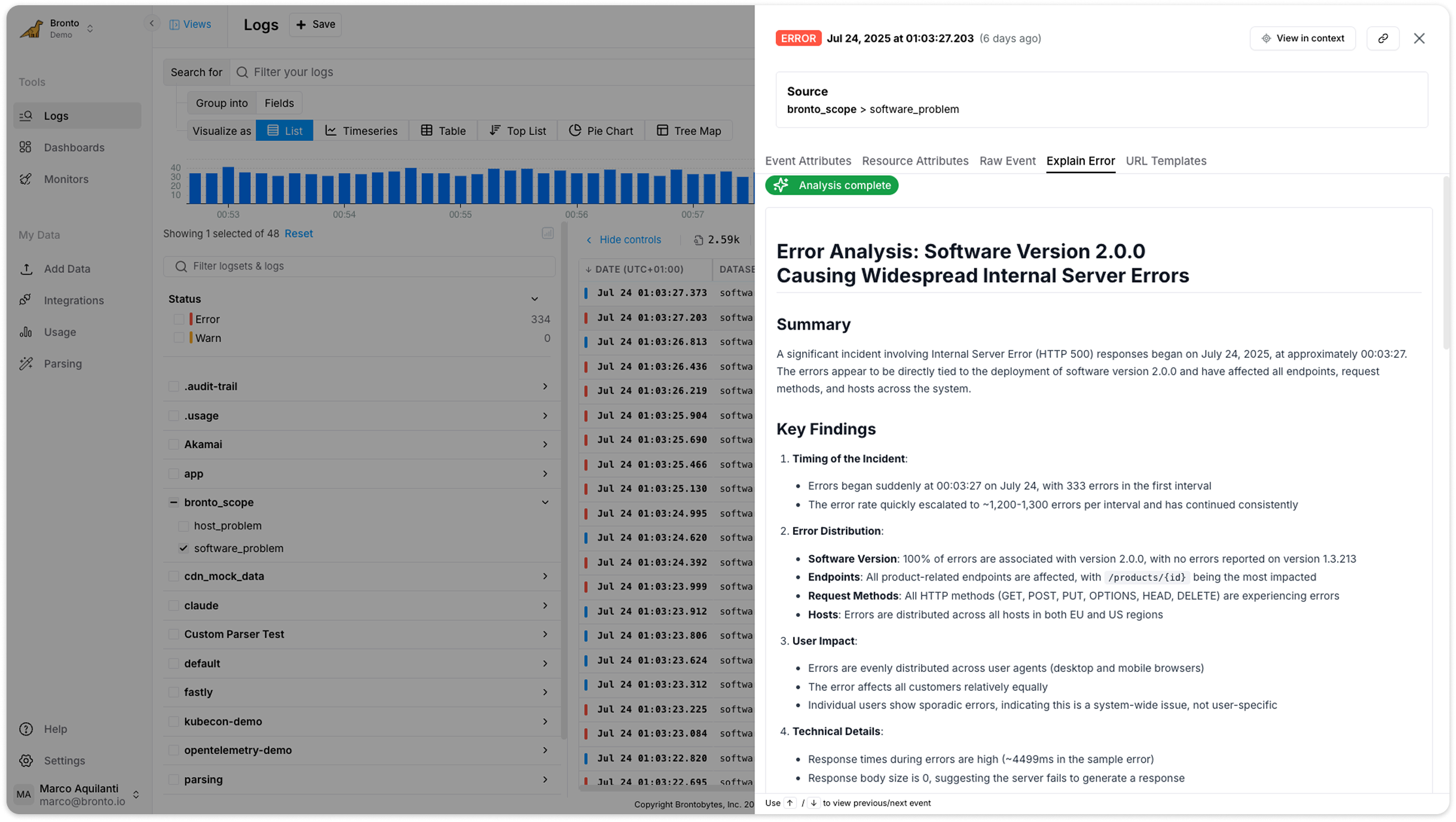Check the Akamai logset checkbox

coord(174,445)
